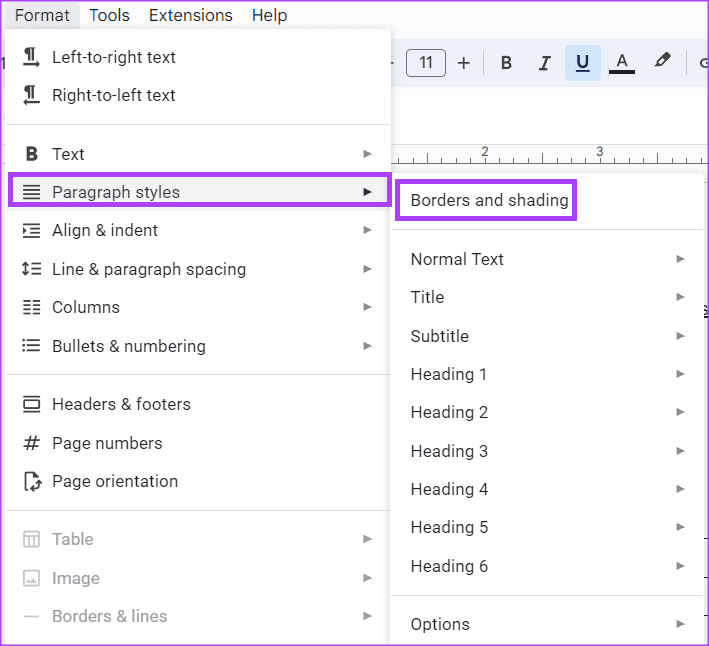Click the Image picture icon

[31, 578]
